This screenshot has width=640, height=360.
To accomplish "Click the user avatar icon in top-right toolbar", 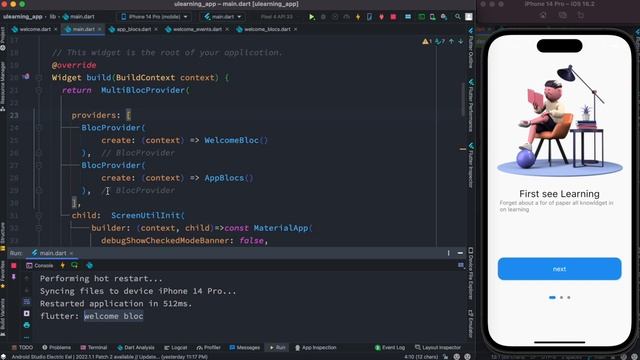I will [469, 17].
